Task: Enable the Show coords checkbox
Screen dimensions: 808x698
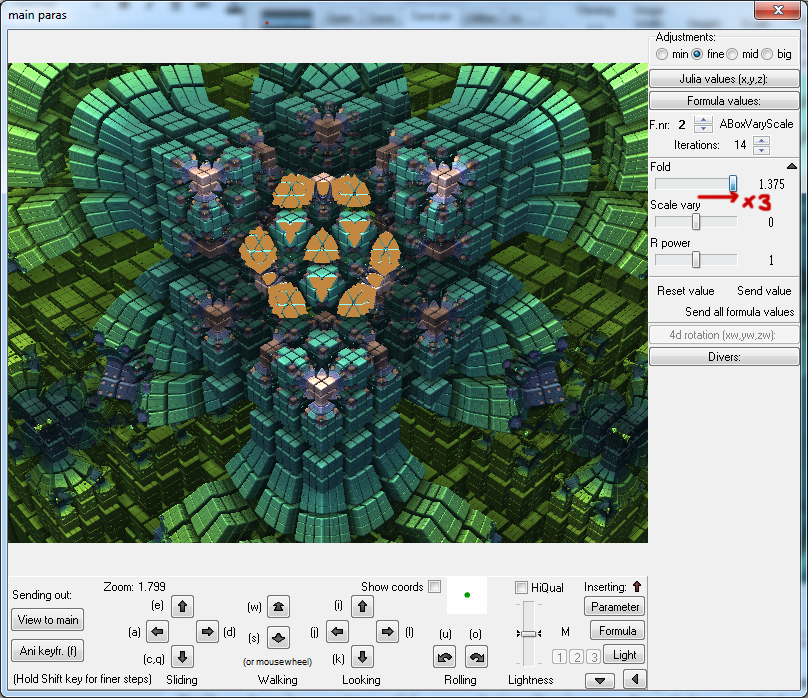Action: coord(433,587)
